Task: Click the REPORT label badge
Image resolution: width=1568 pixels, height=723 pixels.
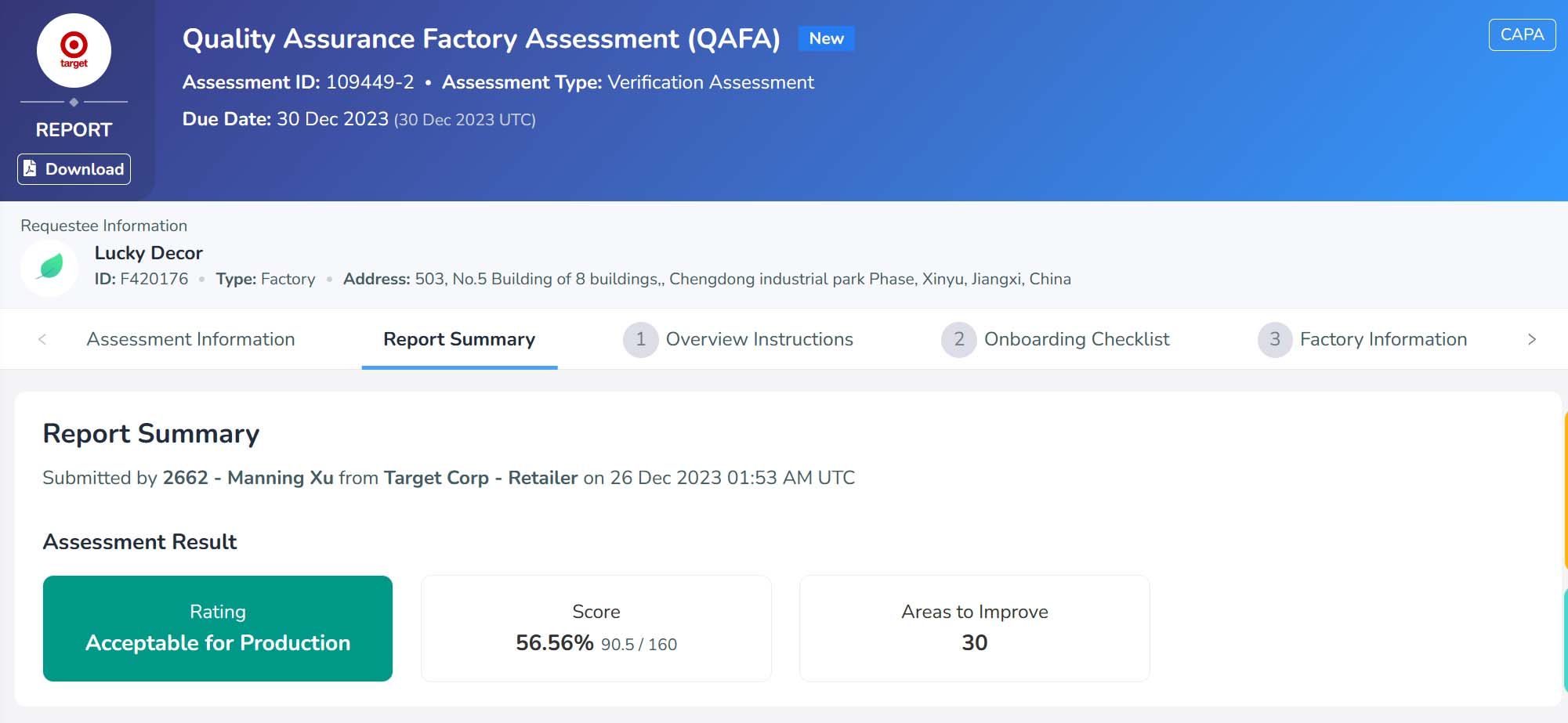Action: [74, 129]
